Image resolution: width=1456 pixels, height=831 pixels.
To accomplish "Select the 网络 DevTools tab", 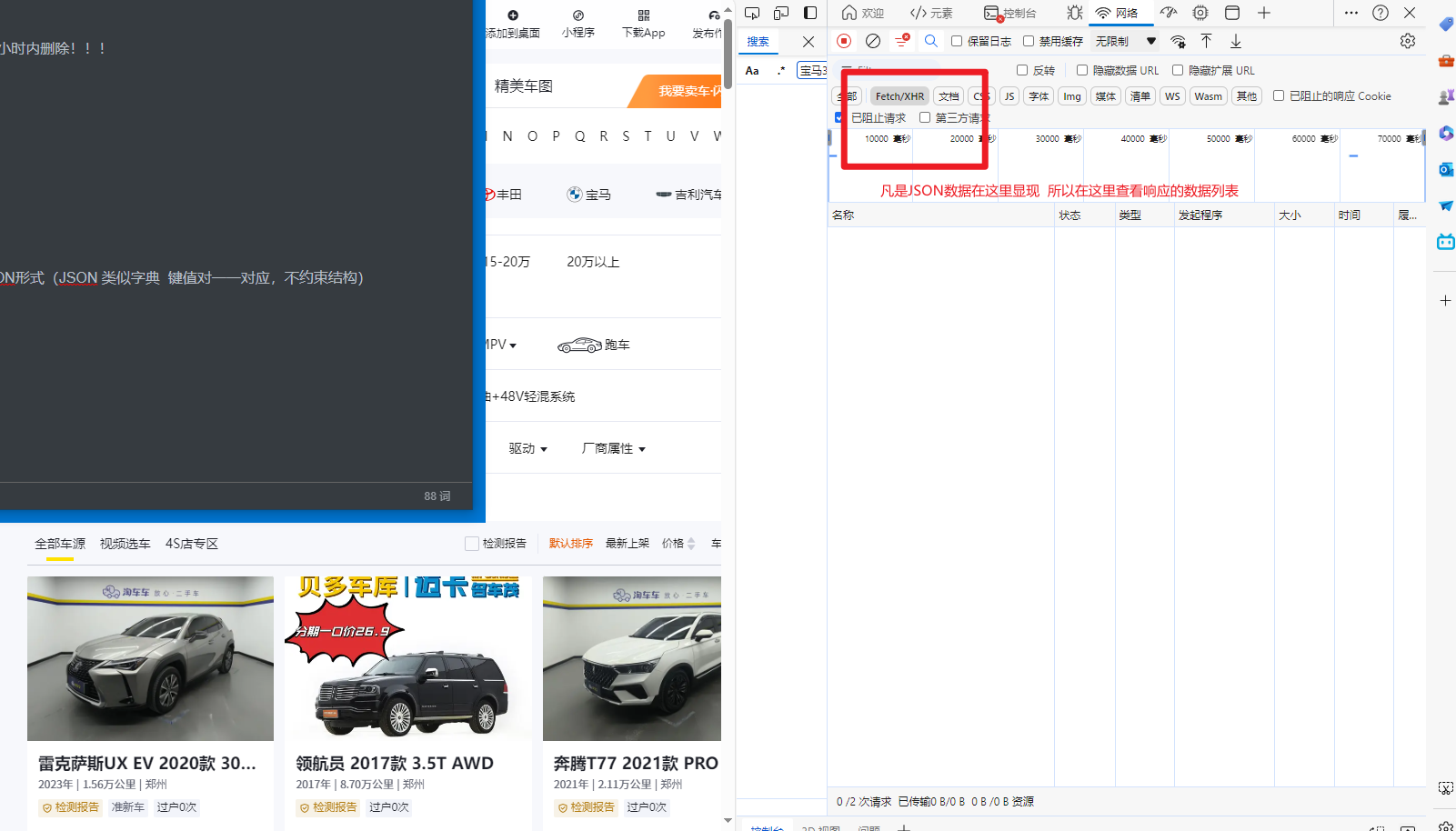I will click(1118, 13).
